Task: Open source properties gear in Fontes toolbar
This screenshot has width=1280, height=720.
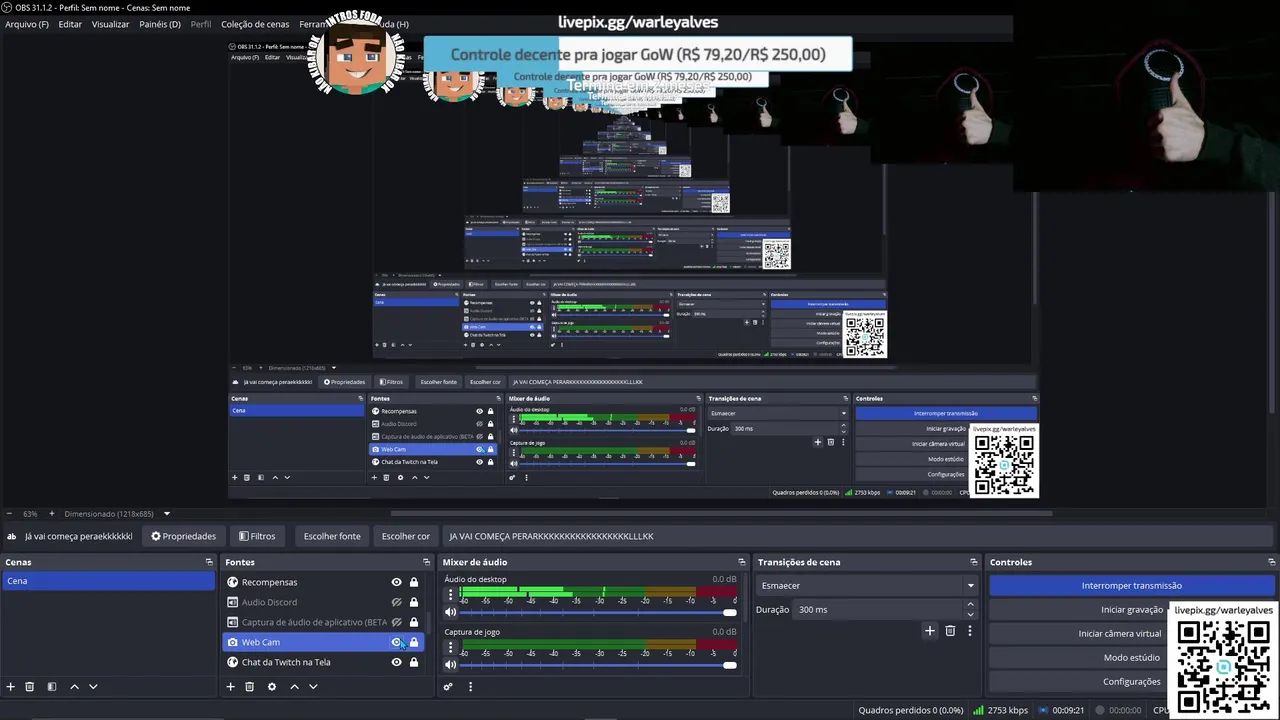Action: [272, 687]
